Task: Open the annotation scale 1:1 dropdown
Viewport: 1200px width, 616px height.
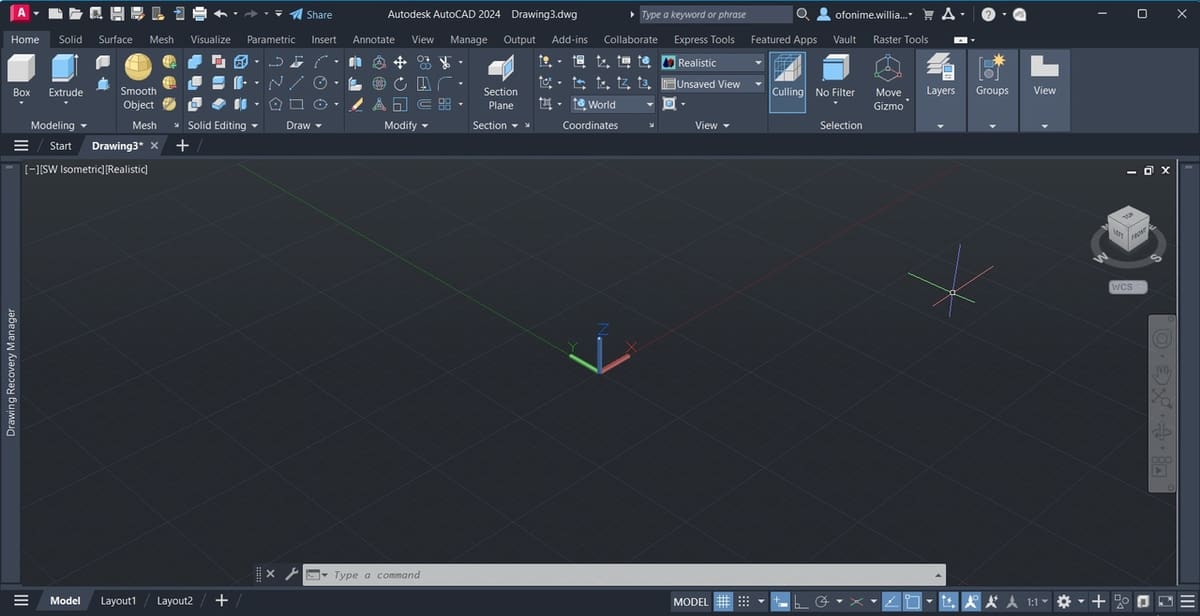Action: (x=1037, y=601)
